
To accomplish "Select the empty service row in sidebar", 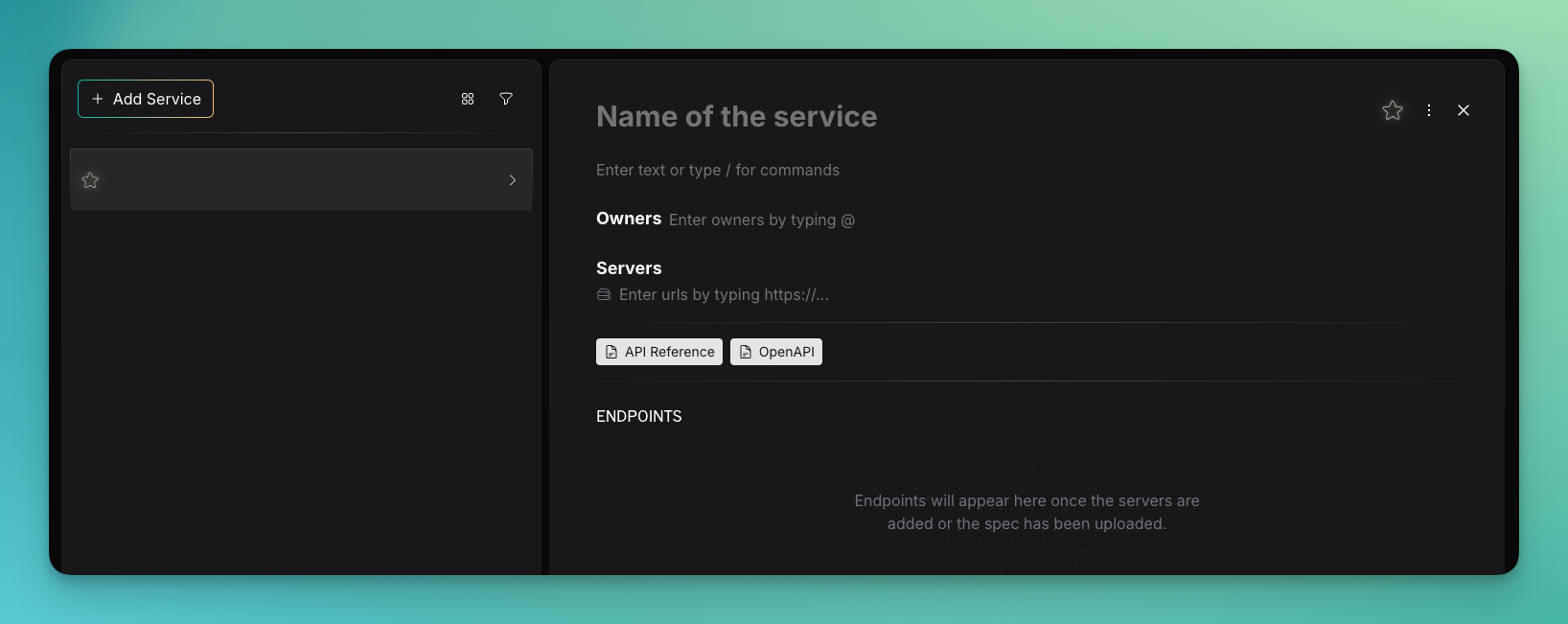I will [301, 180].
